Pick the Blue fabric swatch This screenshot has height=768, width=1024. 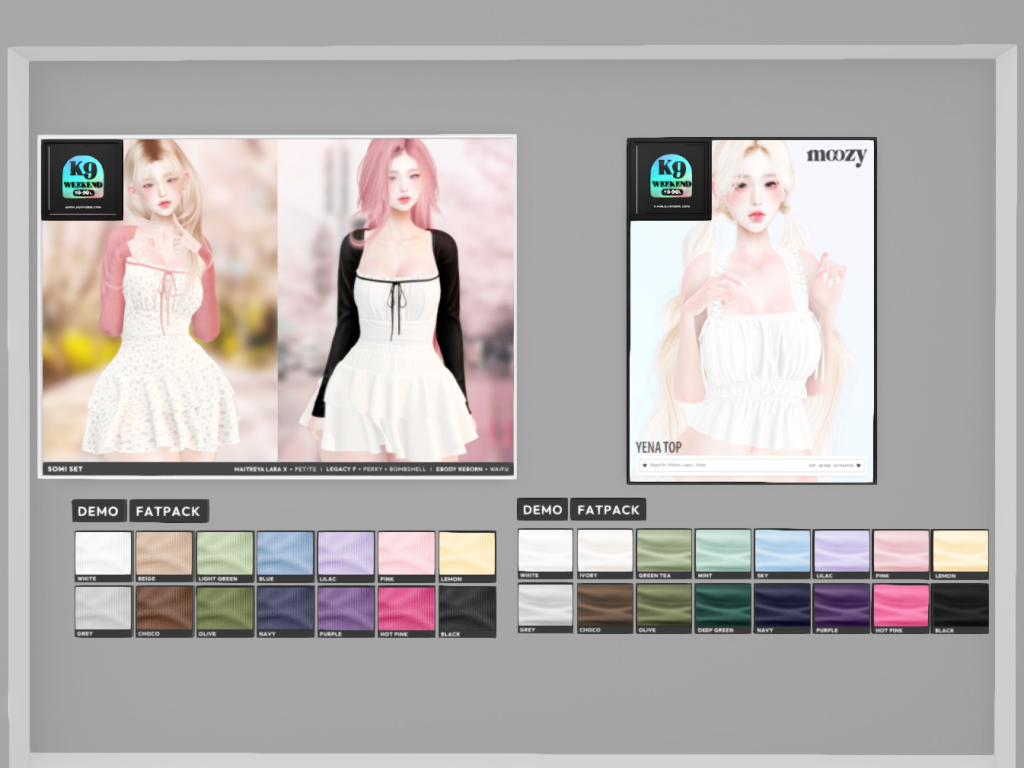(285, 554)
